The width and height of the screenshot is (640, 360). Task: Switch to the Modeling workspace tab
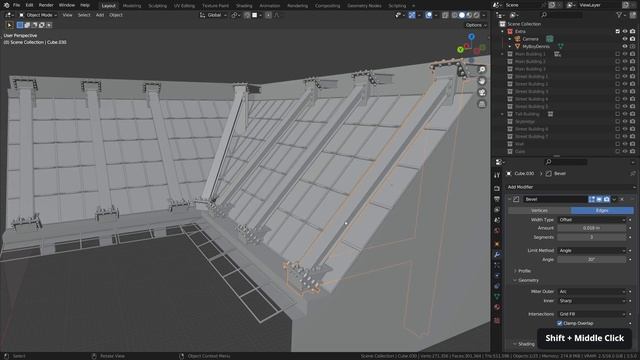[132, 6]
